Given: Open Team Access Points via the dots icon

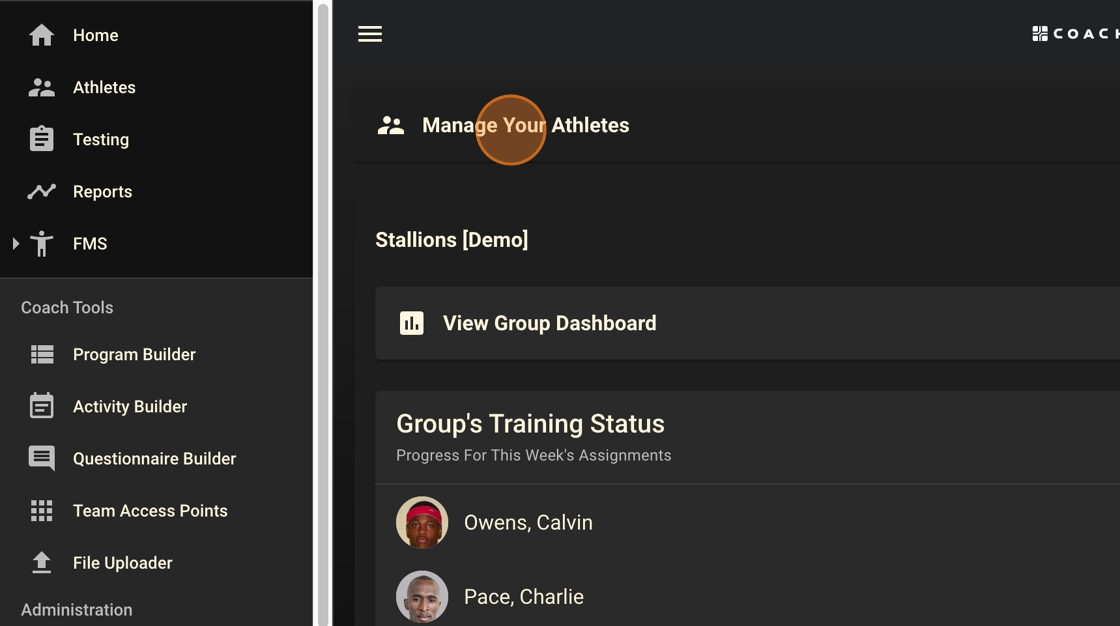Looking at the screenshot, I should coord(41,510).
